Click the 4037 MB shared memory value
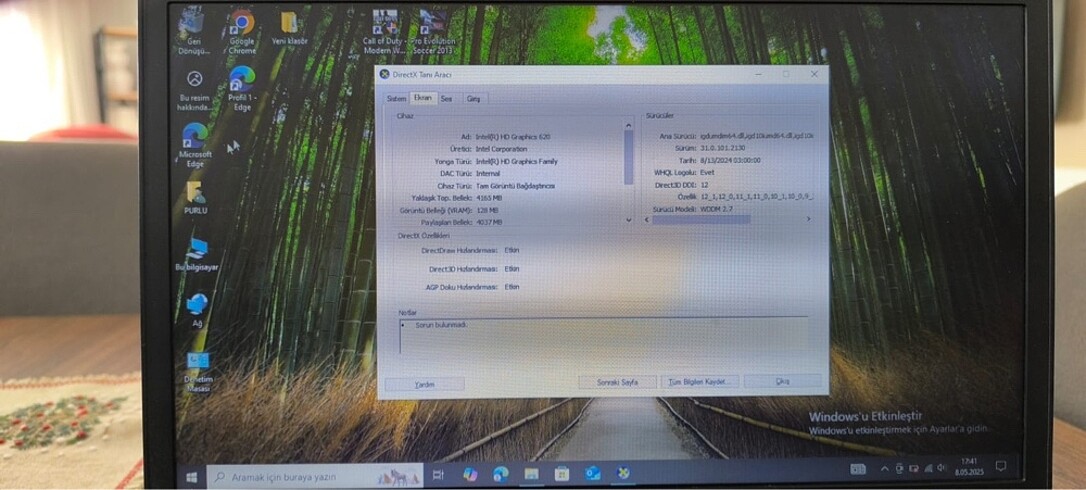Viewport: 1086px width, 490px height. point(489,222)
